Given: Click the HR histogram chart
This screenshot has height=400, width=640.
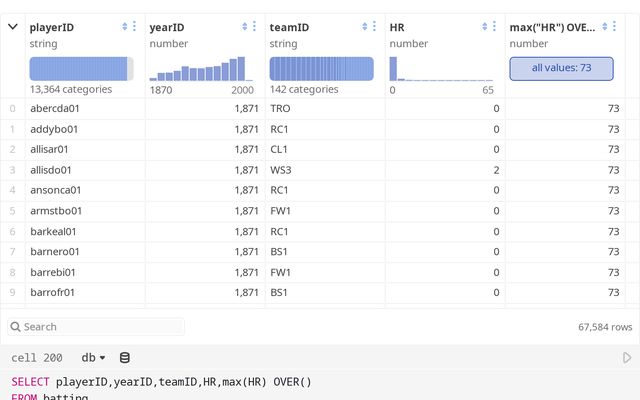Looking at the screenshot, I should click(441, 68).
